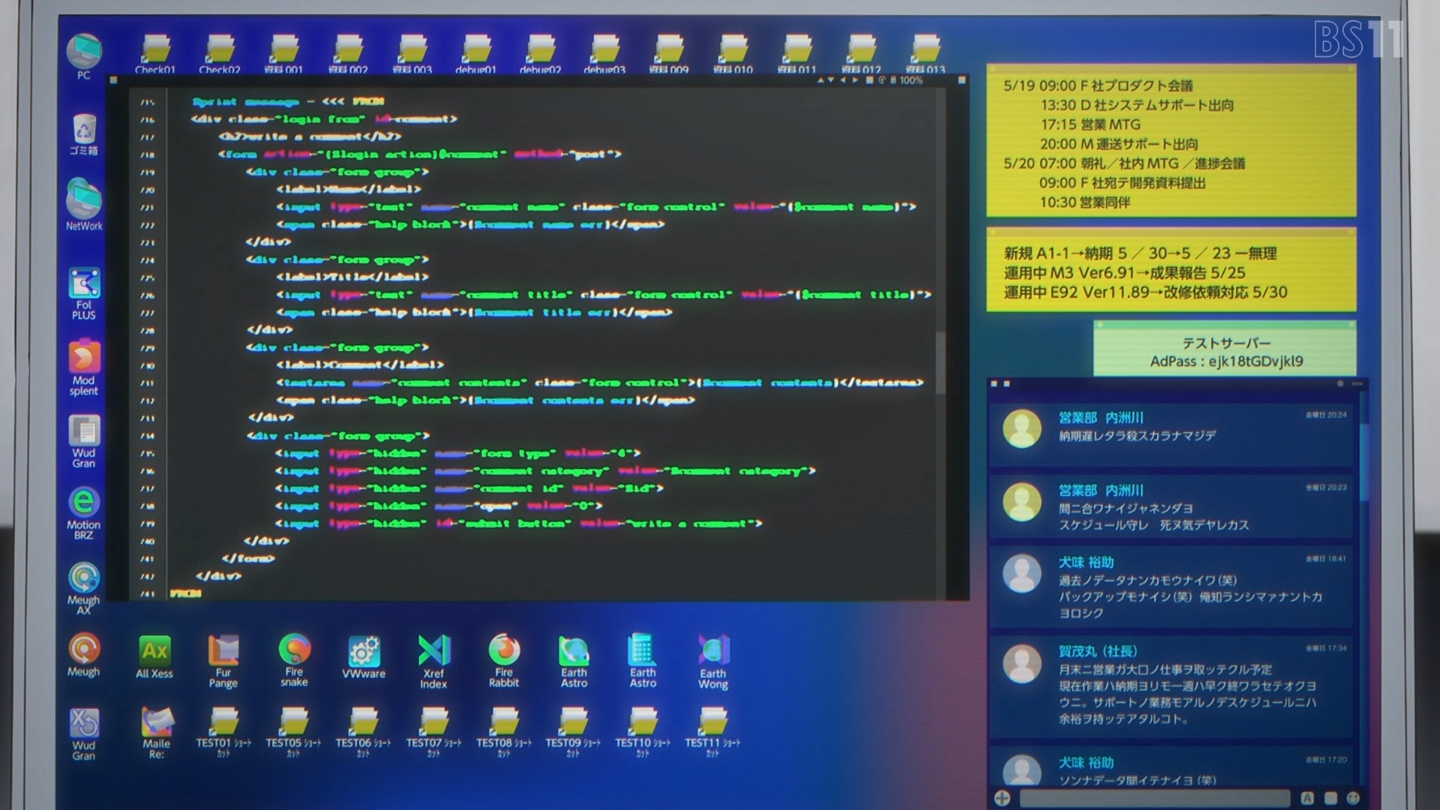Select the 犬味 裕助 message from 18:41
1440x810 pixels.
coord(1170,586)
